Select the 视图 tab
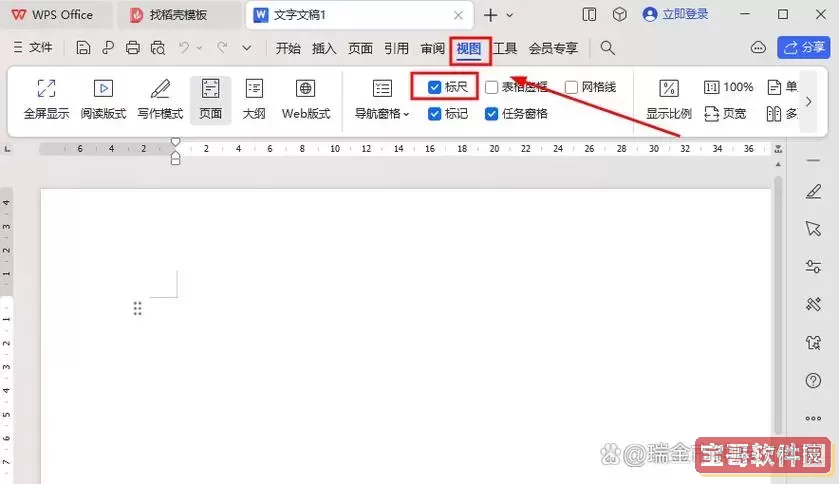 tap(469, 49)
